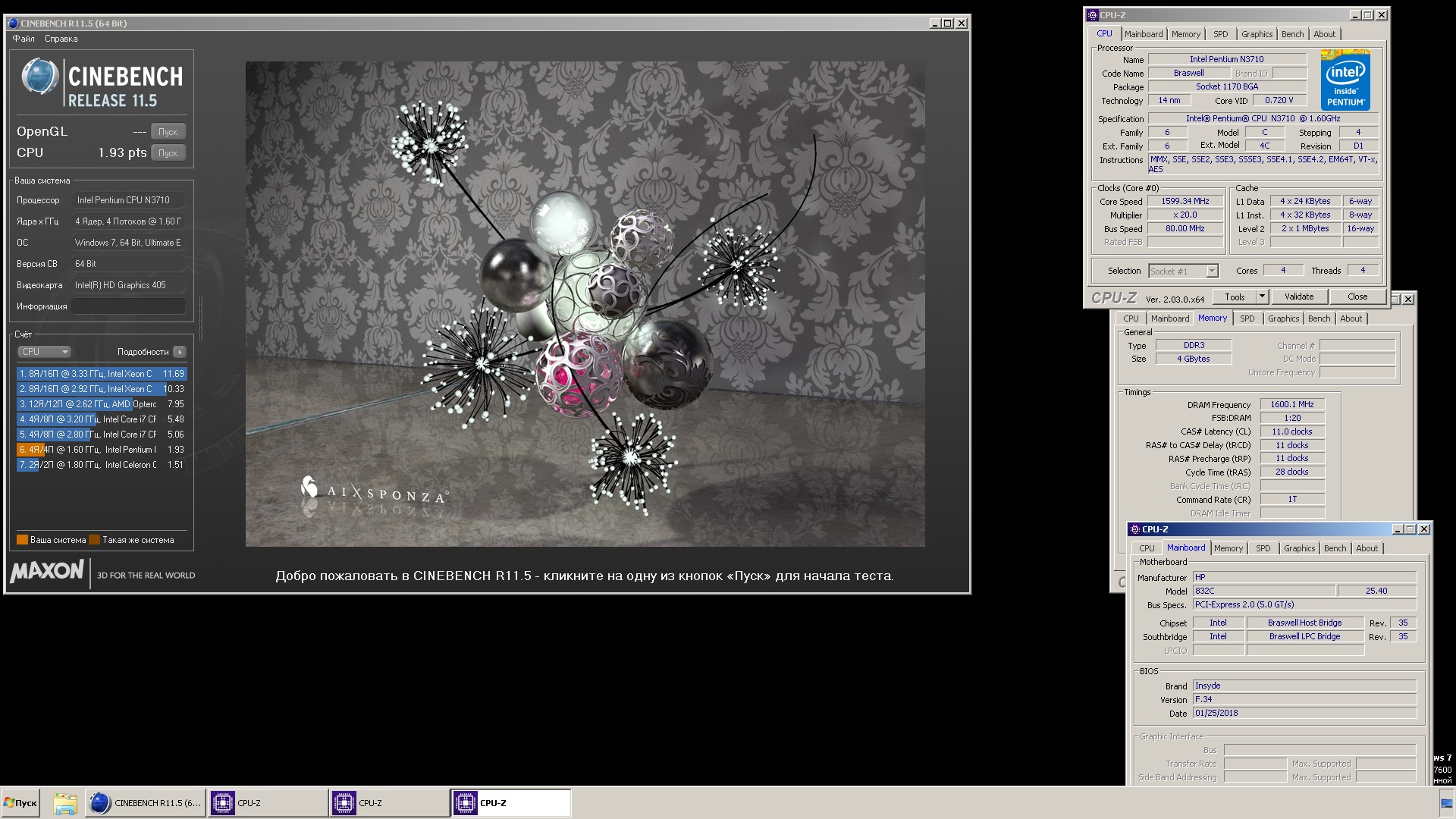Image resolution: width=1456 pixels, height=819 pixels.
Task: Open Bench tab in top CPU-Z window
Action: [1293, 34]
